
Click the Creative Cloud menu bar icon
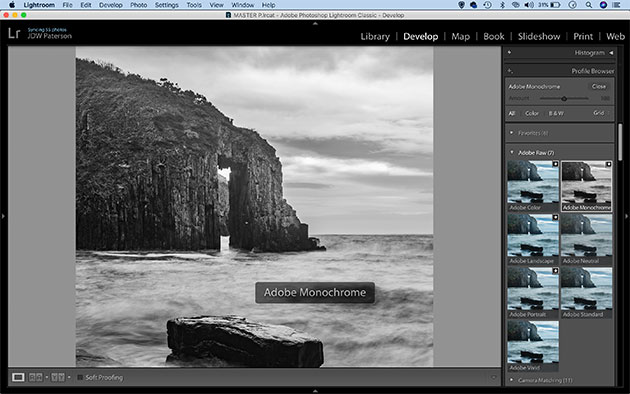(474, 5)
